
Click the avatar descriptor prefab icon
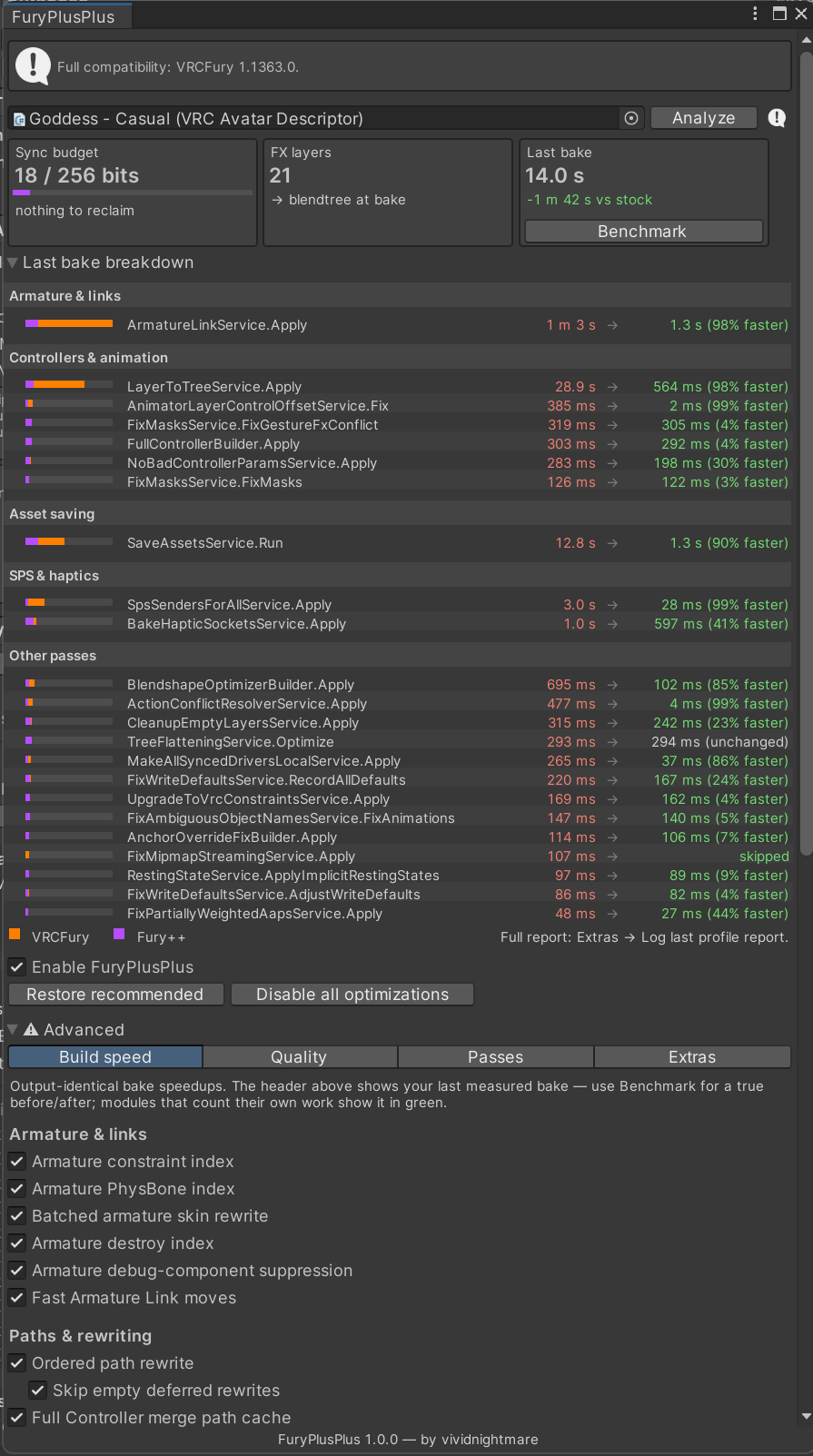pyautogui.click(x=20, y=119)
